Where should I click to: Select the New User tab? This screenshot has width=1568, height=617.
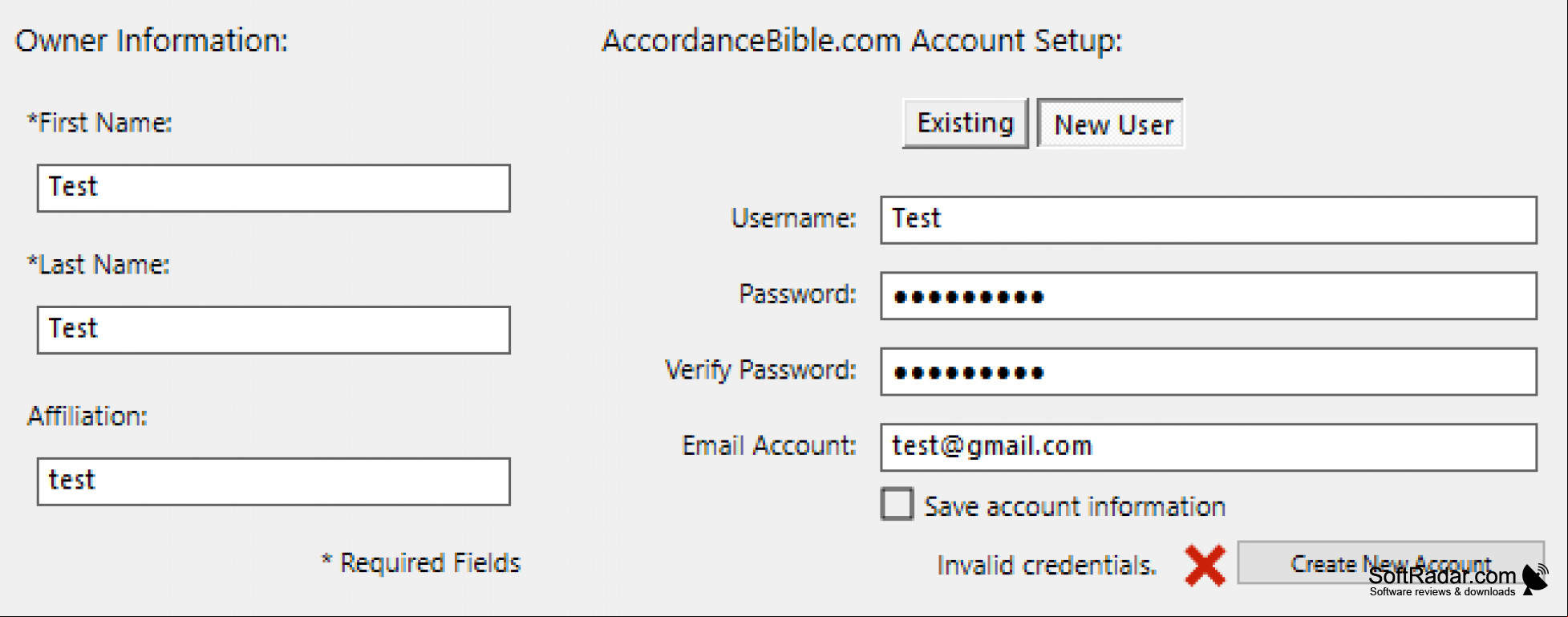(1111, 124)
